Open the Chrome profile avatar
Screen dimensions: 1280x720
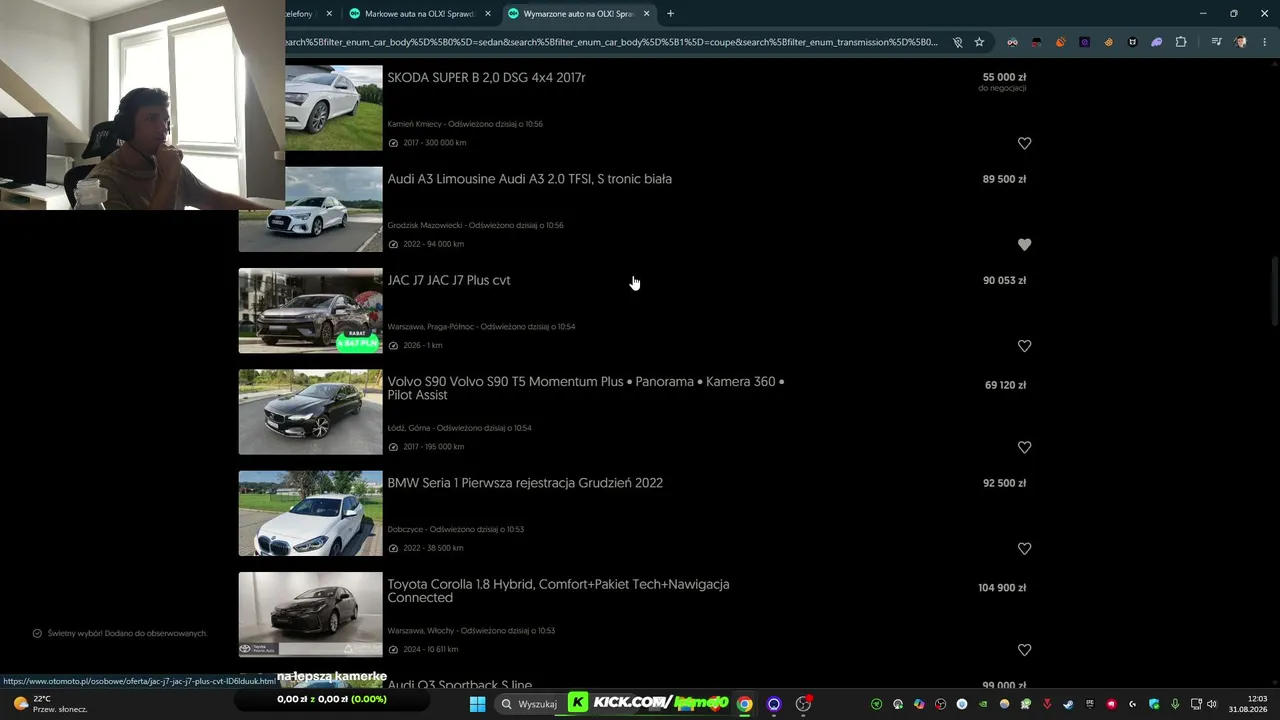[x=1241, y=42]
